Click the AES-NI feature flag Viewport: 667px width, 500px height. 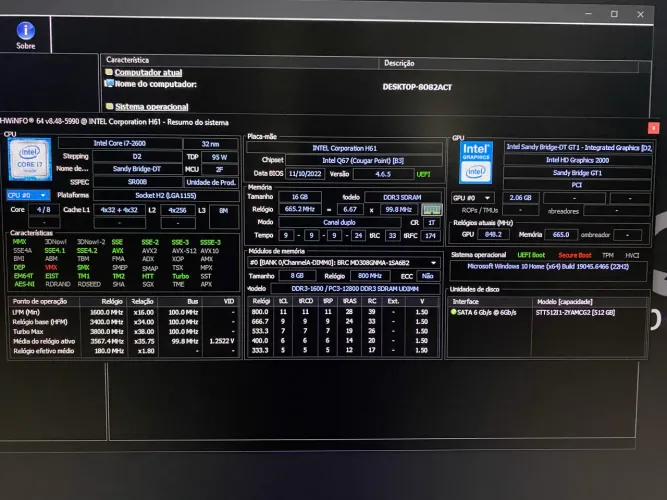24,284
